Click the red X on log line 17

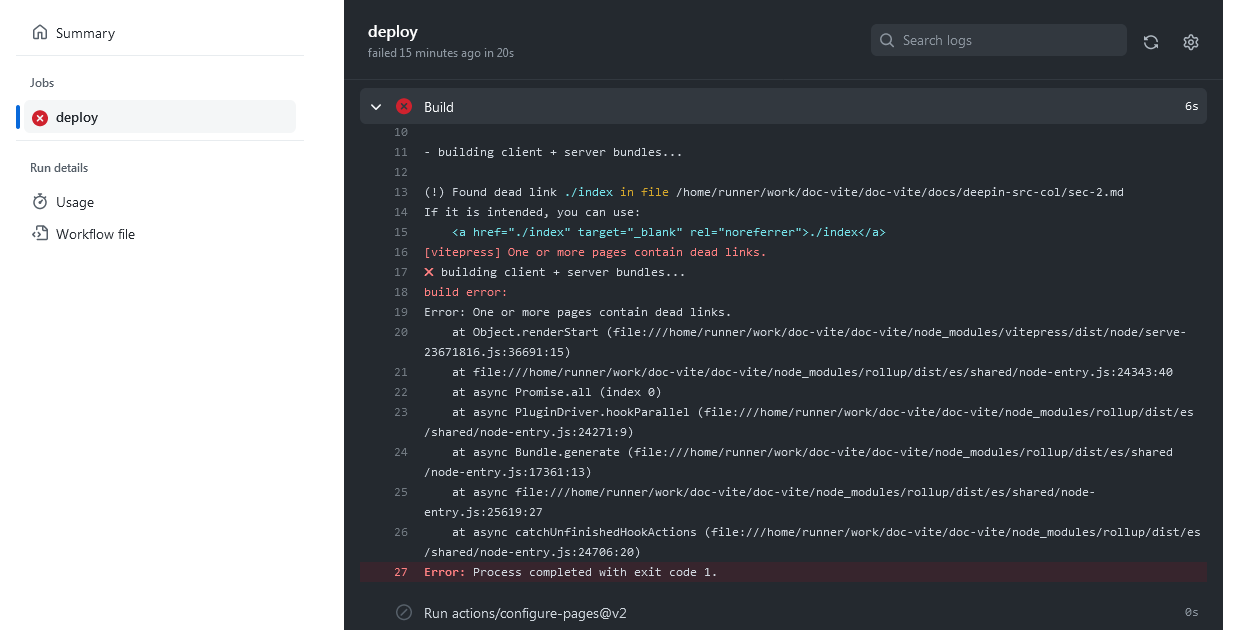click(x=429, y=272)
